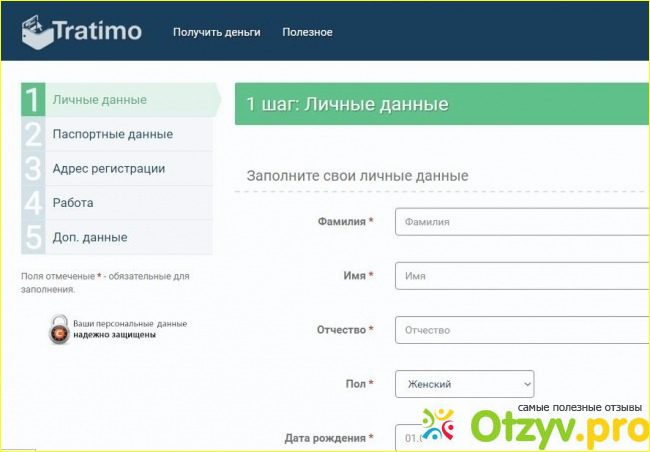Switch to the Доп. данные step
The height and width of the screenshot is (452, 650).
(90, 237)
